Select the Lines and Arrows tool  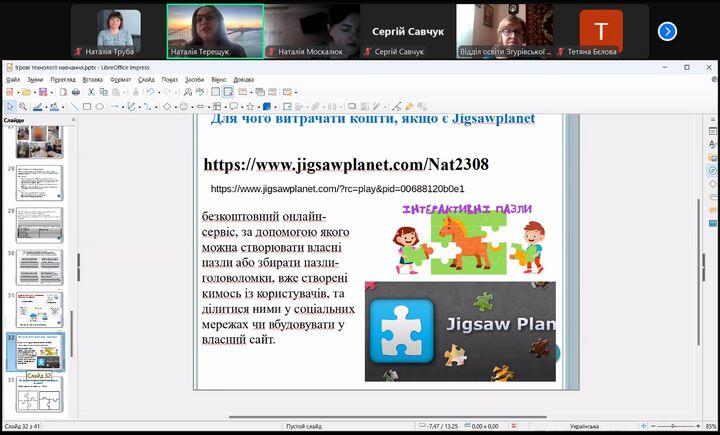click(114, 107)
